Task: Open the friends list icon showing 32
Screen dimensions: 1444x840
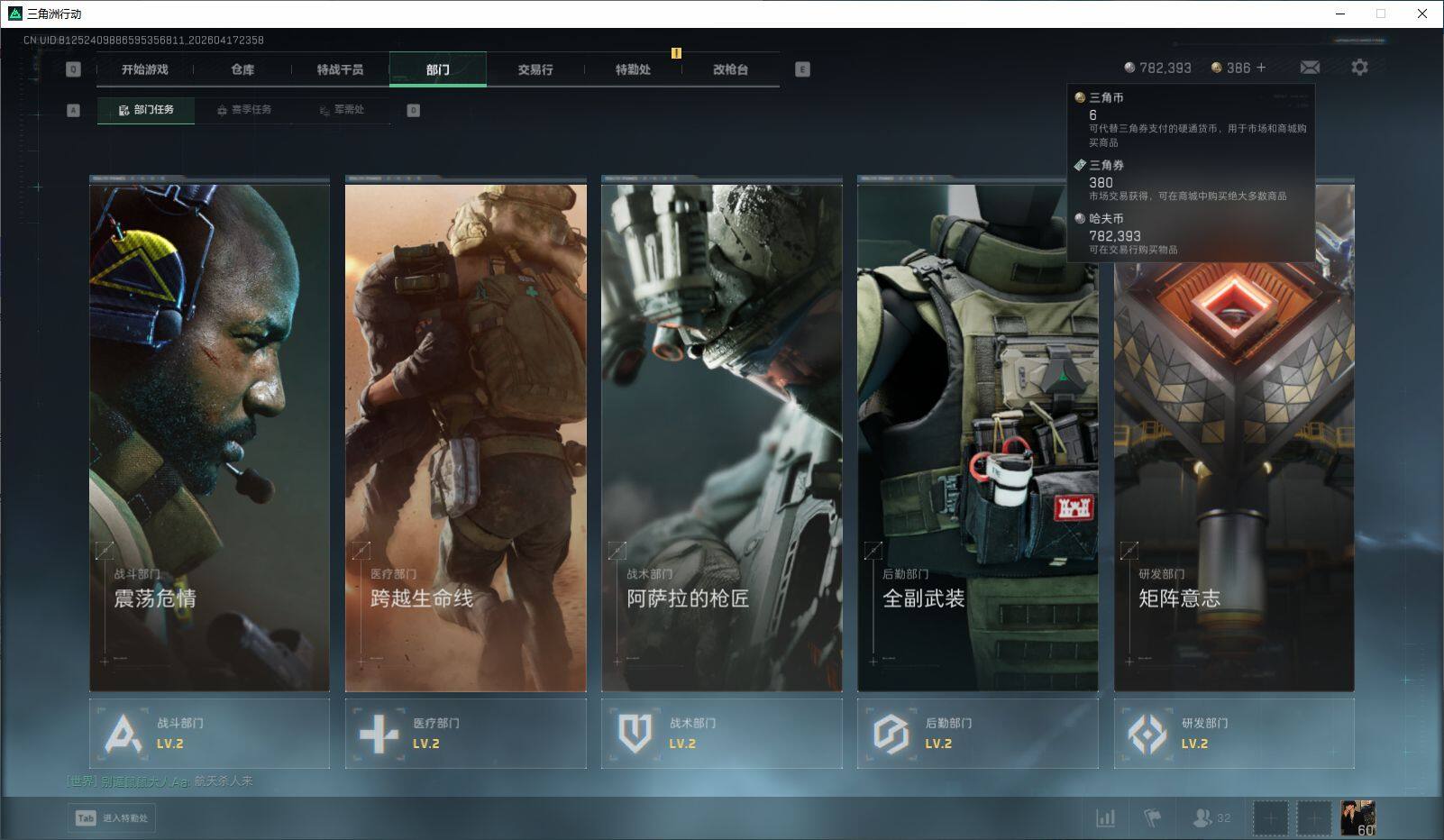Action: point(1211,817)
